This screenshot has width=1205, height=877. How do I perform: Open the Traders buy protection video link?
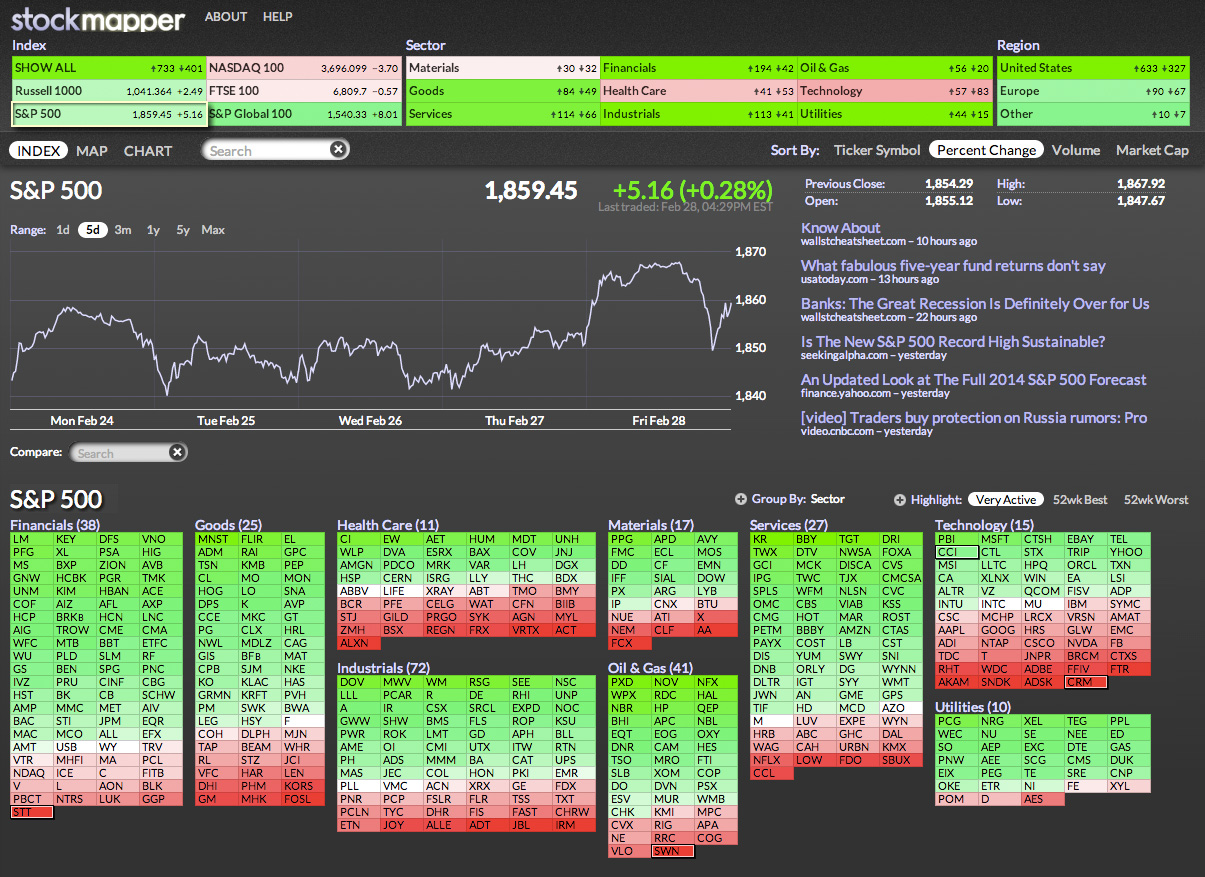coord(974,418)
